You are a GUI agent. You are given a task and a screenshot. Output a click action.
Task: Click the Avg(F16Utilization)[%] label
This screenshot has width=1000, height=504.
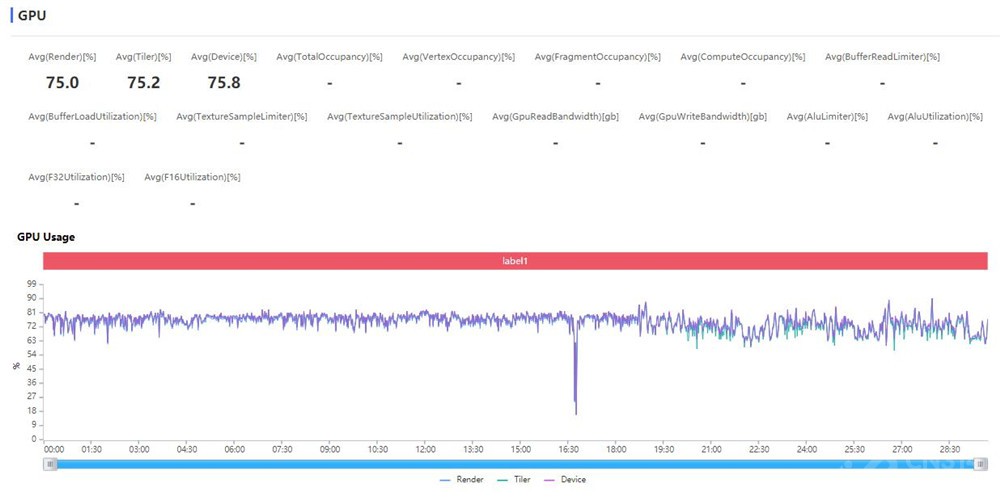pyautogui.click(x=193, y=177)
